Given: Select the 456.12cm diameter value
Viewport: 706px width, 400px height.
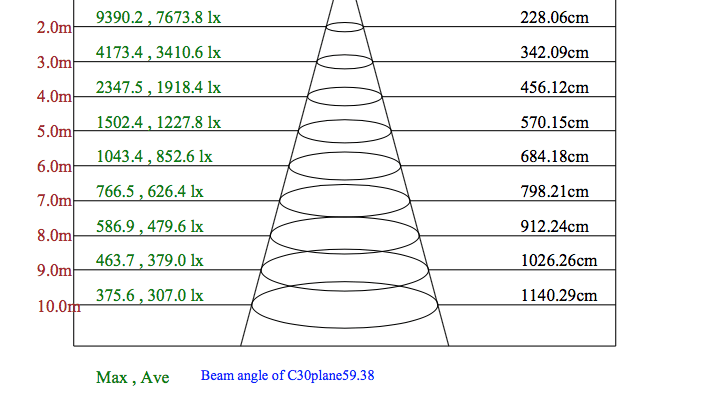Looking at the screenshot, I should 554,87.
